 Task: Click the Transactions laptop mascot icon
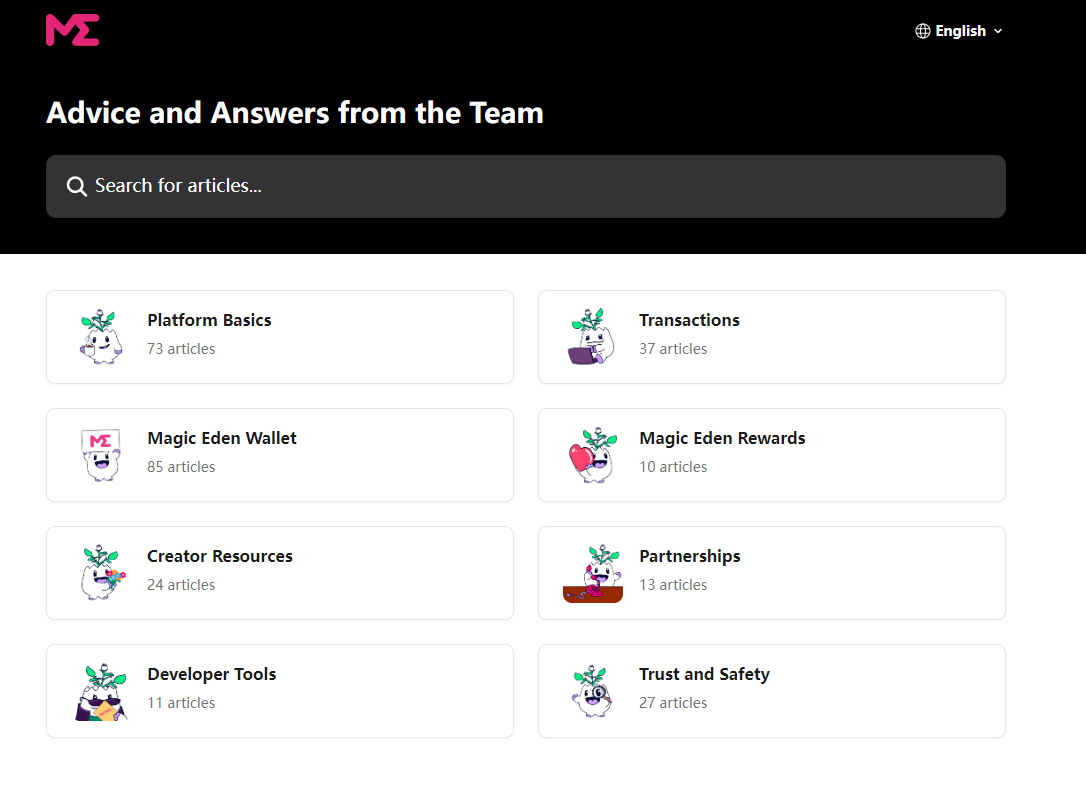click(592, 337)
